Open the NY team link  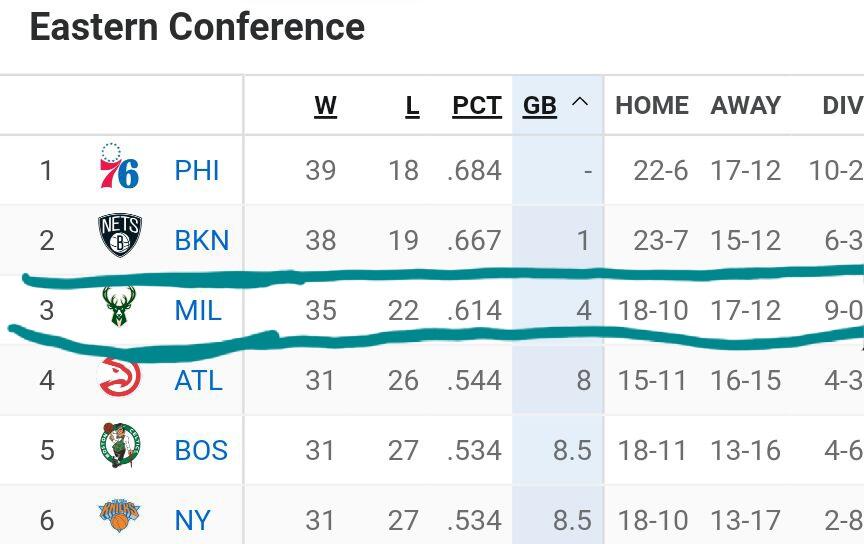pos(192,520)
